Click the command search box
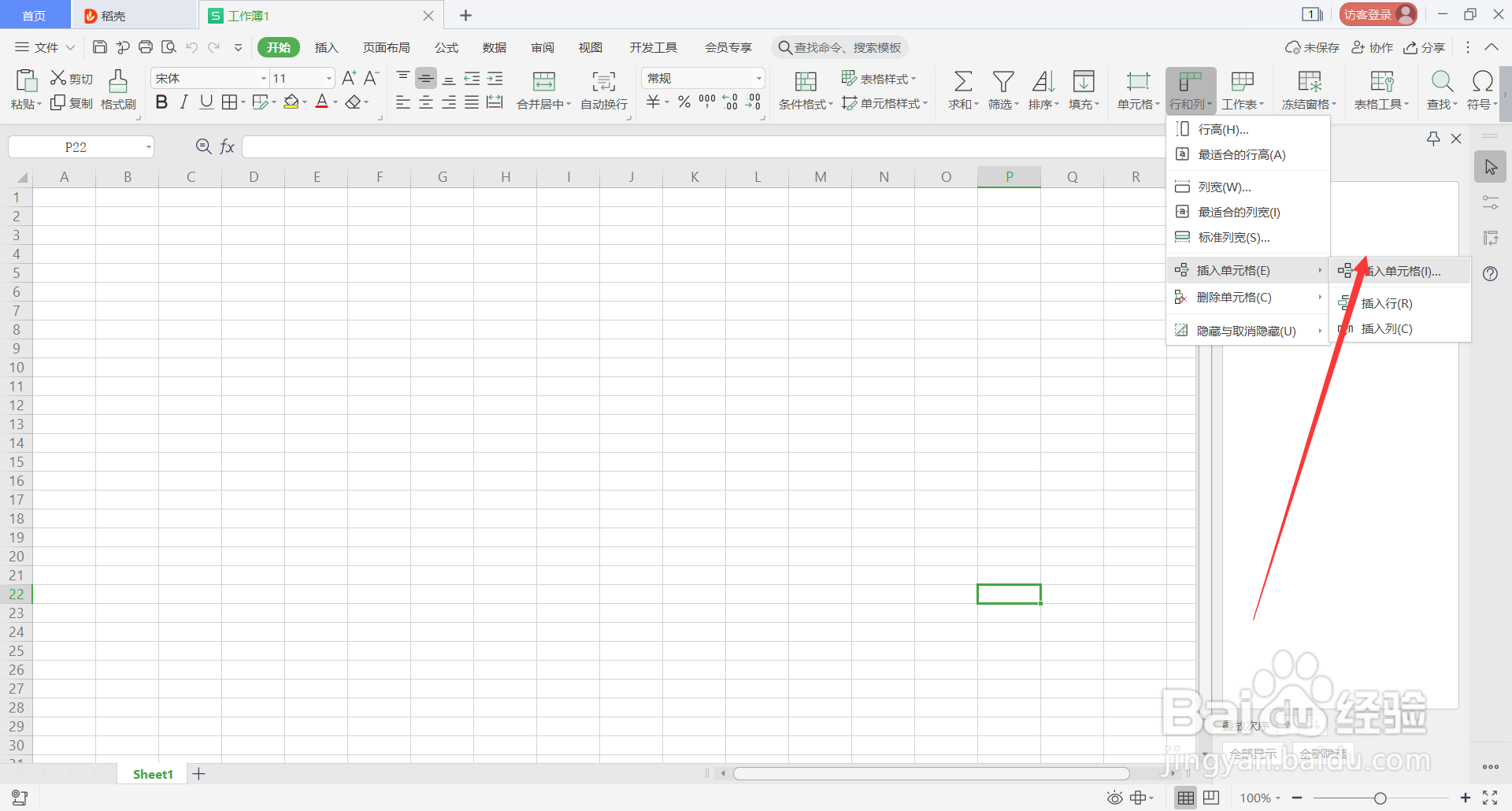Viewport: 1512px width, 811px height. click(839, 47)
